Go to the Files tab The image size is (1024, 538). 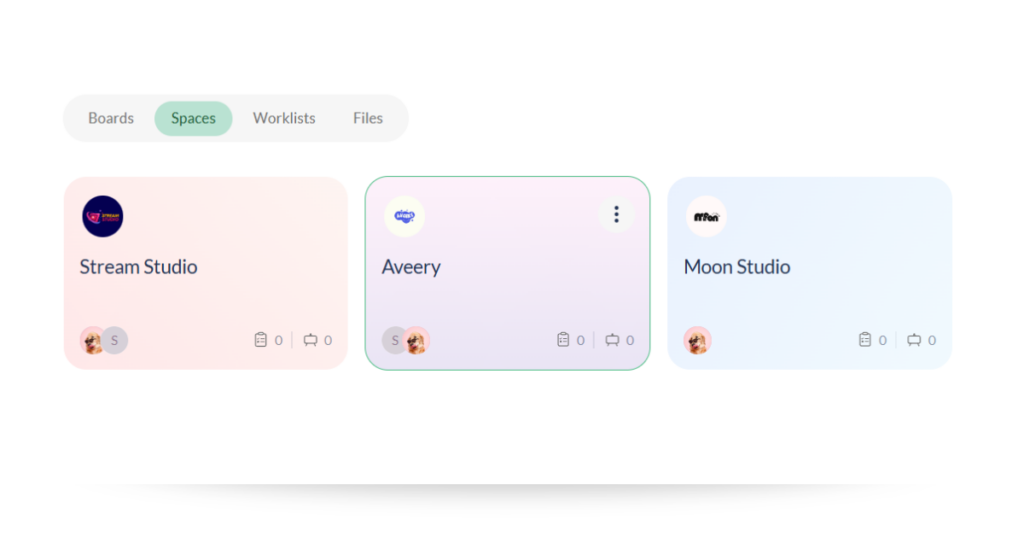pos(368,118)
